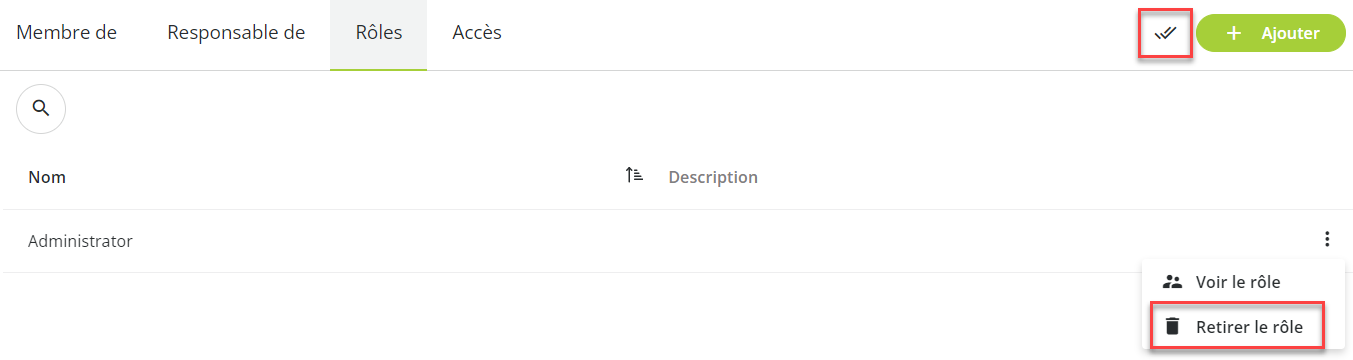Choose Voir le rôle from the menu
This screenshot has width=1353, height=360.
[x=1240, y=282]
